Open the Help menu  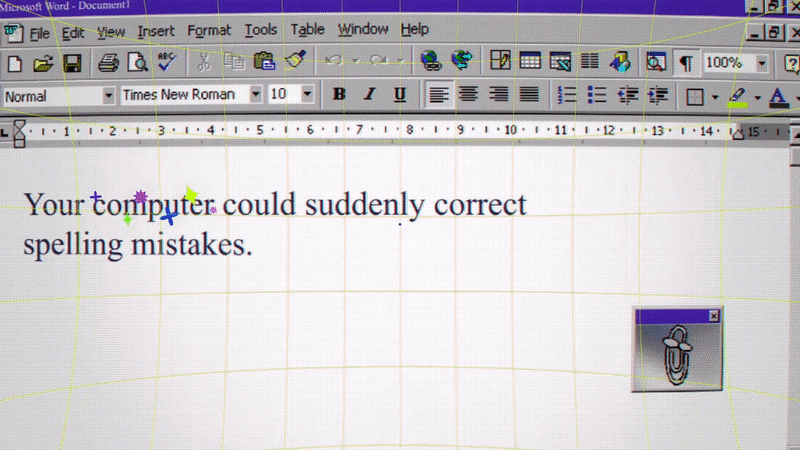pos(414,29)
